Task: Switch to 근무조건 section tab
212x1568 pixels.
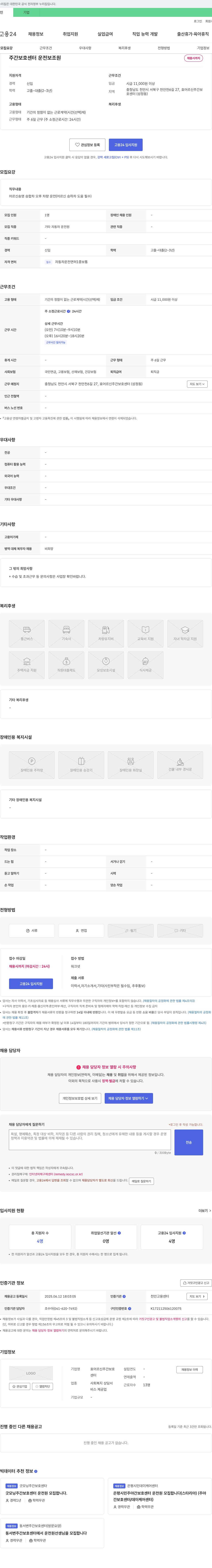Action: pos(45,48)
